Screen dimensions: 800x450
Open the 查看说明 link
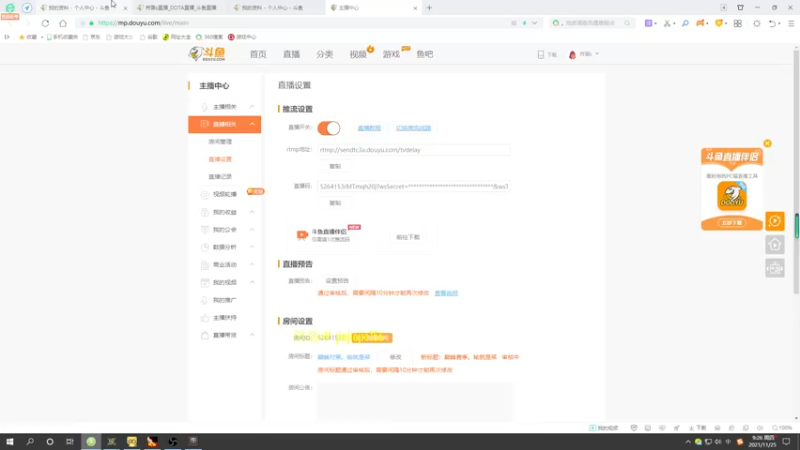446,293
